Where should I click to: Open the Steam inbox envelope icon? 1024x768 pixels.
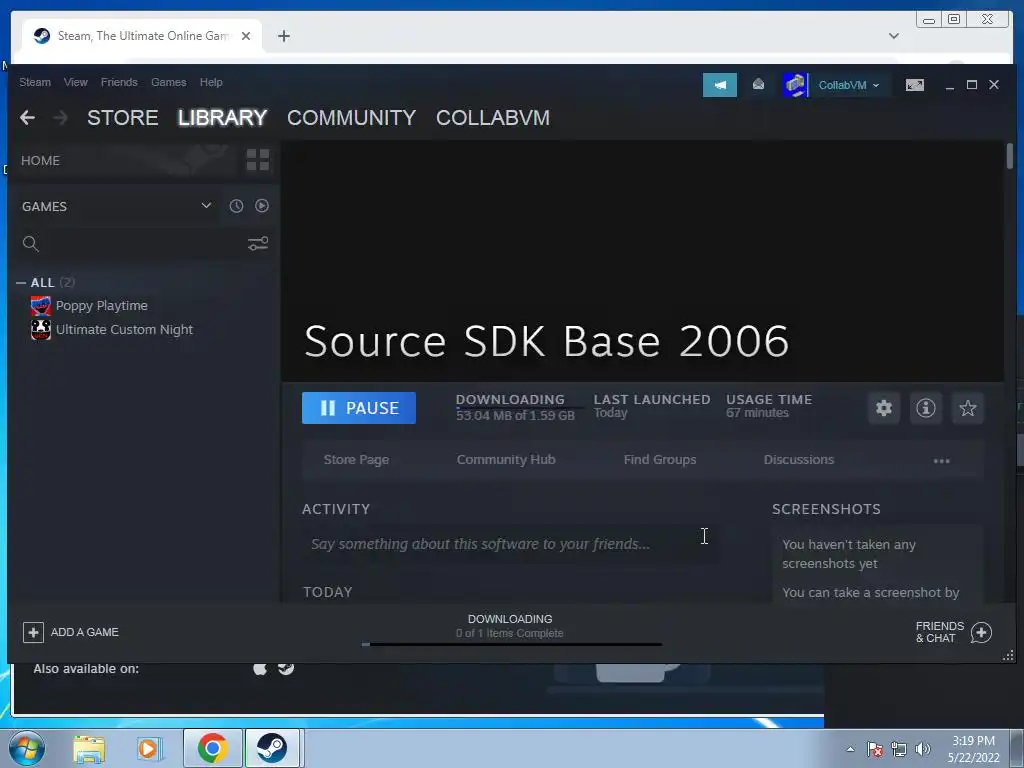point(758,84)
